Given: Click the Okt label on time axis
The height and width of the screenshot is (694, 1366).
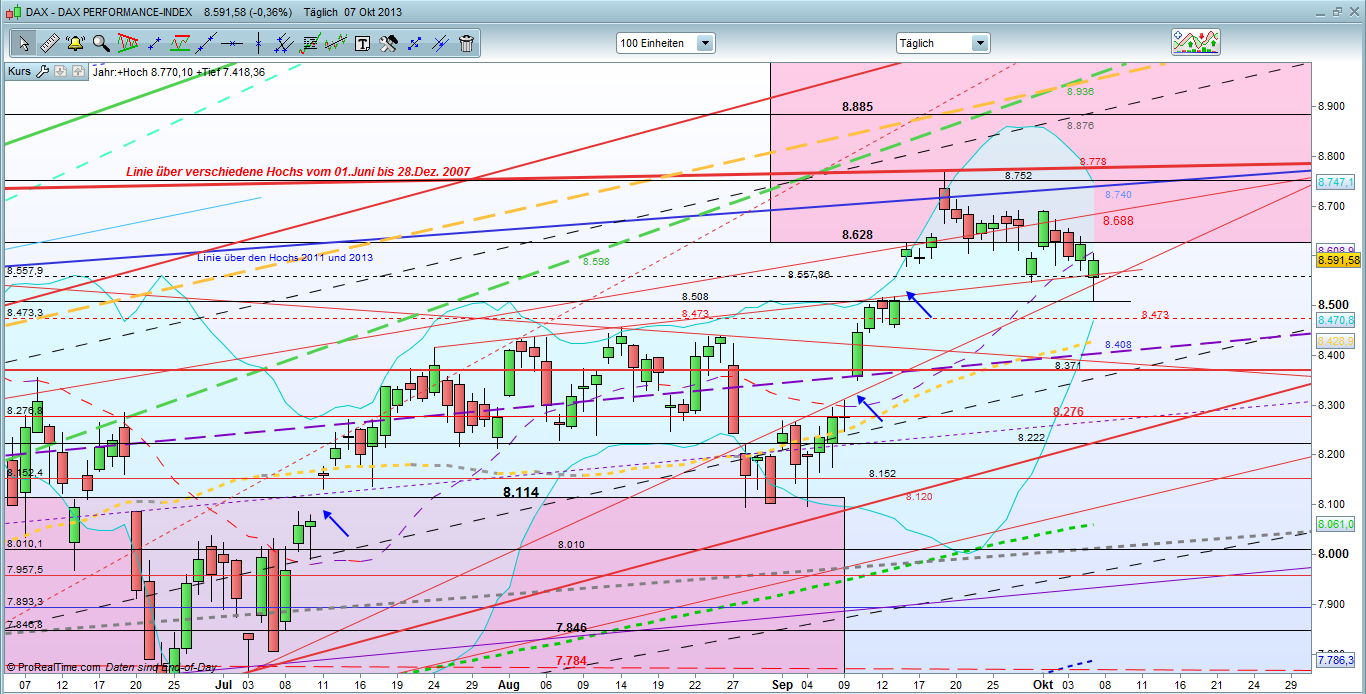Looking at the screenshot, I should coord(1043,684).
